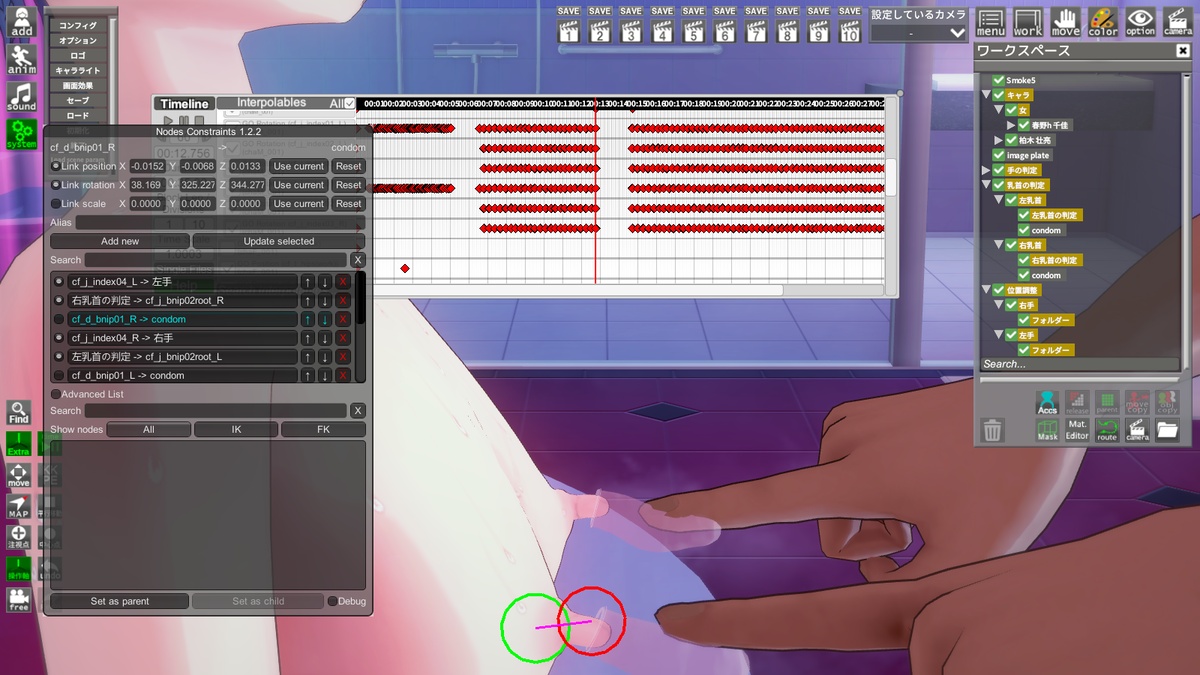Click the route icon in workspace
The height and width of the screenshot is (675, 1200).
point(1106,430)
